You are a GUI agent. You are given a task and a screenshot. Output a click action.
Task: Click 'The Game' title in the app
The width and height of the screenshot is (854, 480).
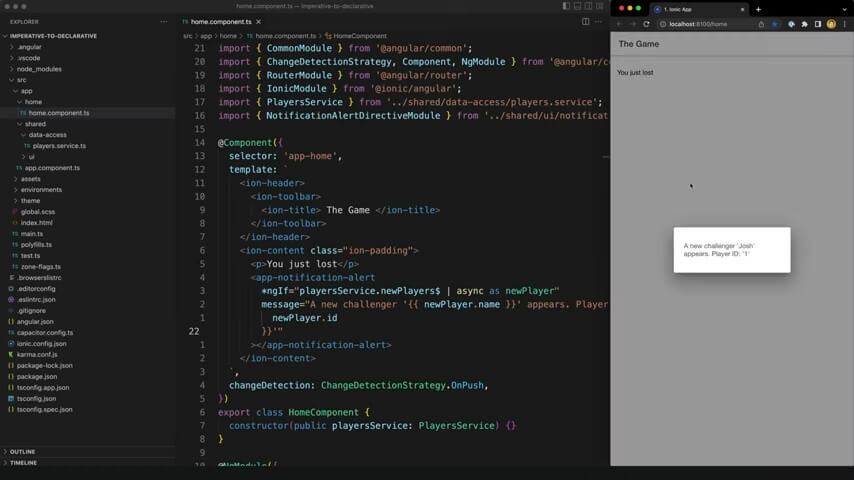[x=638, y=44]
